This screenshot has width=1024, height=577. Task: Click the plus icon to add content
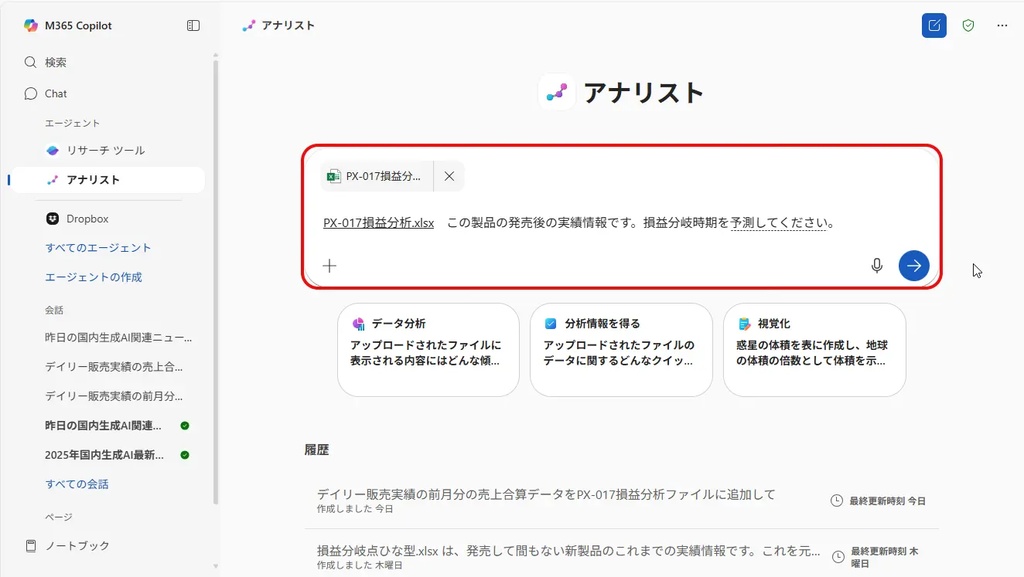[x=330, y=265]
